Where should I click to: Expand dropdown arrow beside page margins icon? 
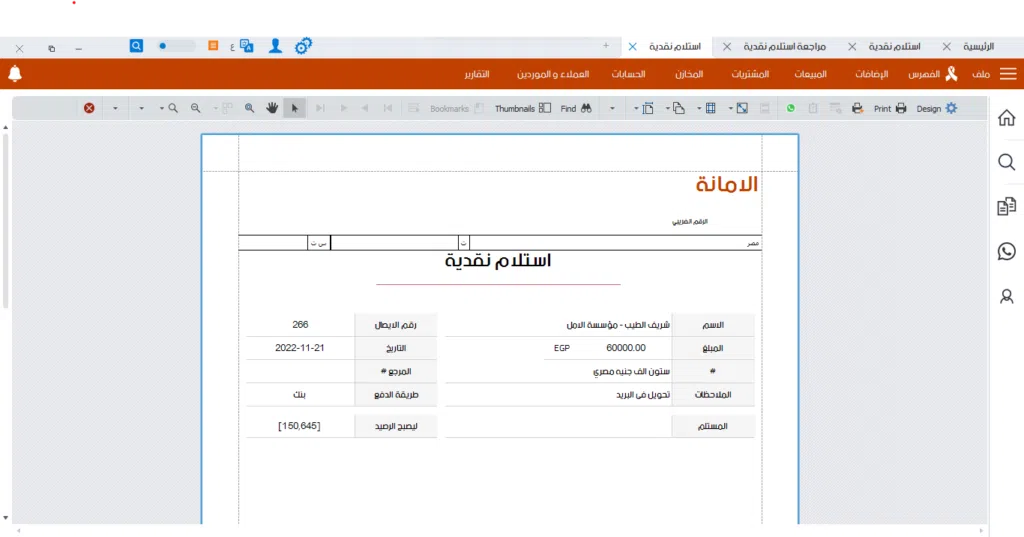pos(635,108)
